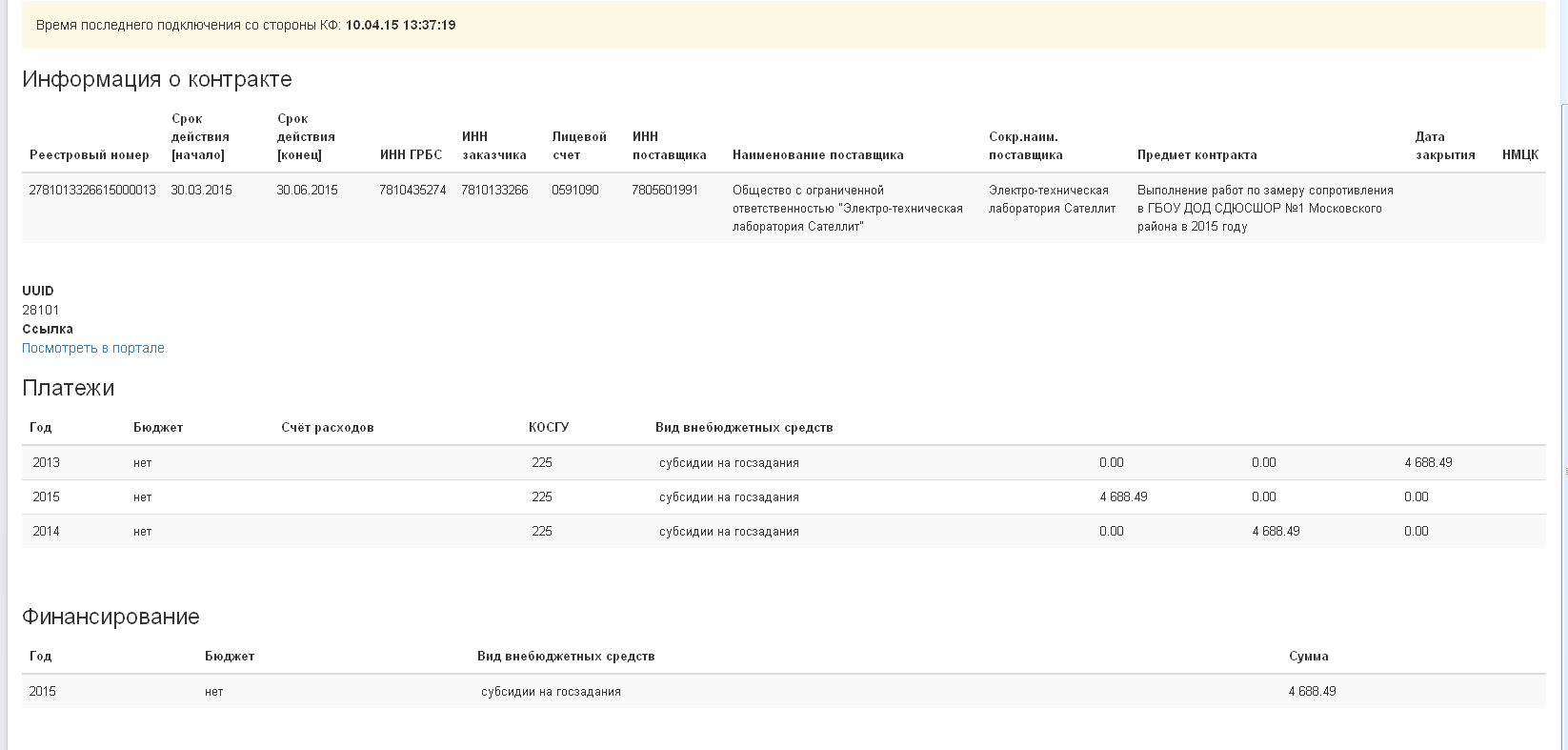Click the 'Предмет контракта' column header
Viewport: 1568px width, 750px height.
pyautogui.click(x=1196, y=154)
